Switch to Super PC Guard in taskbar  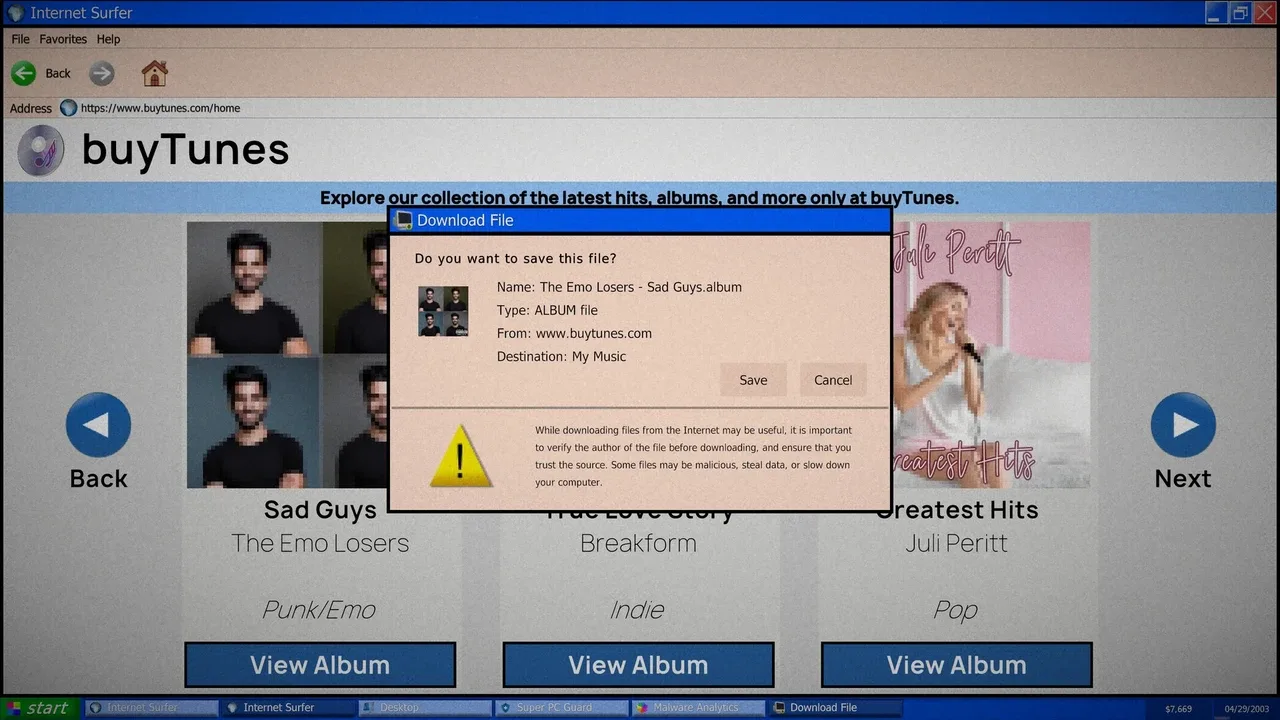pyautogui.click(x=560, y=708)
